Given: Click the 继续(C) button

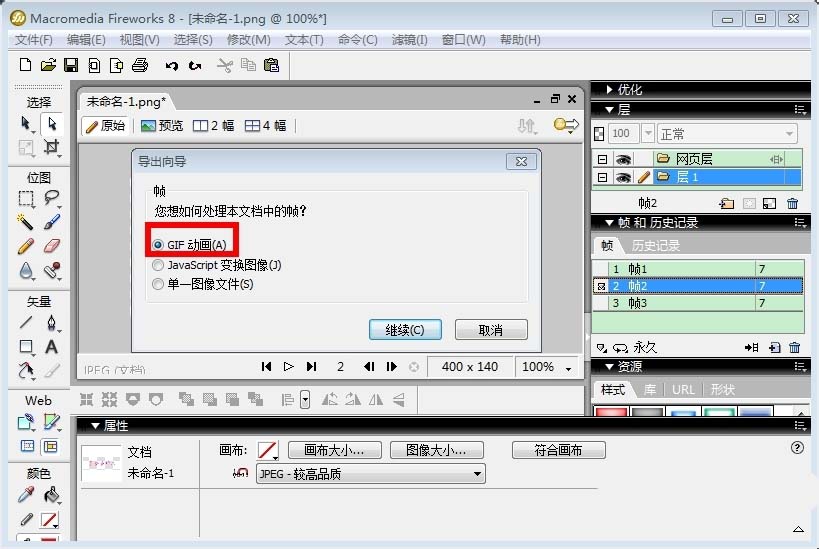Looking at the screenshot, I should (x=405, y=330).
